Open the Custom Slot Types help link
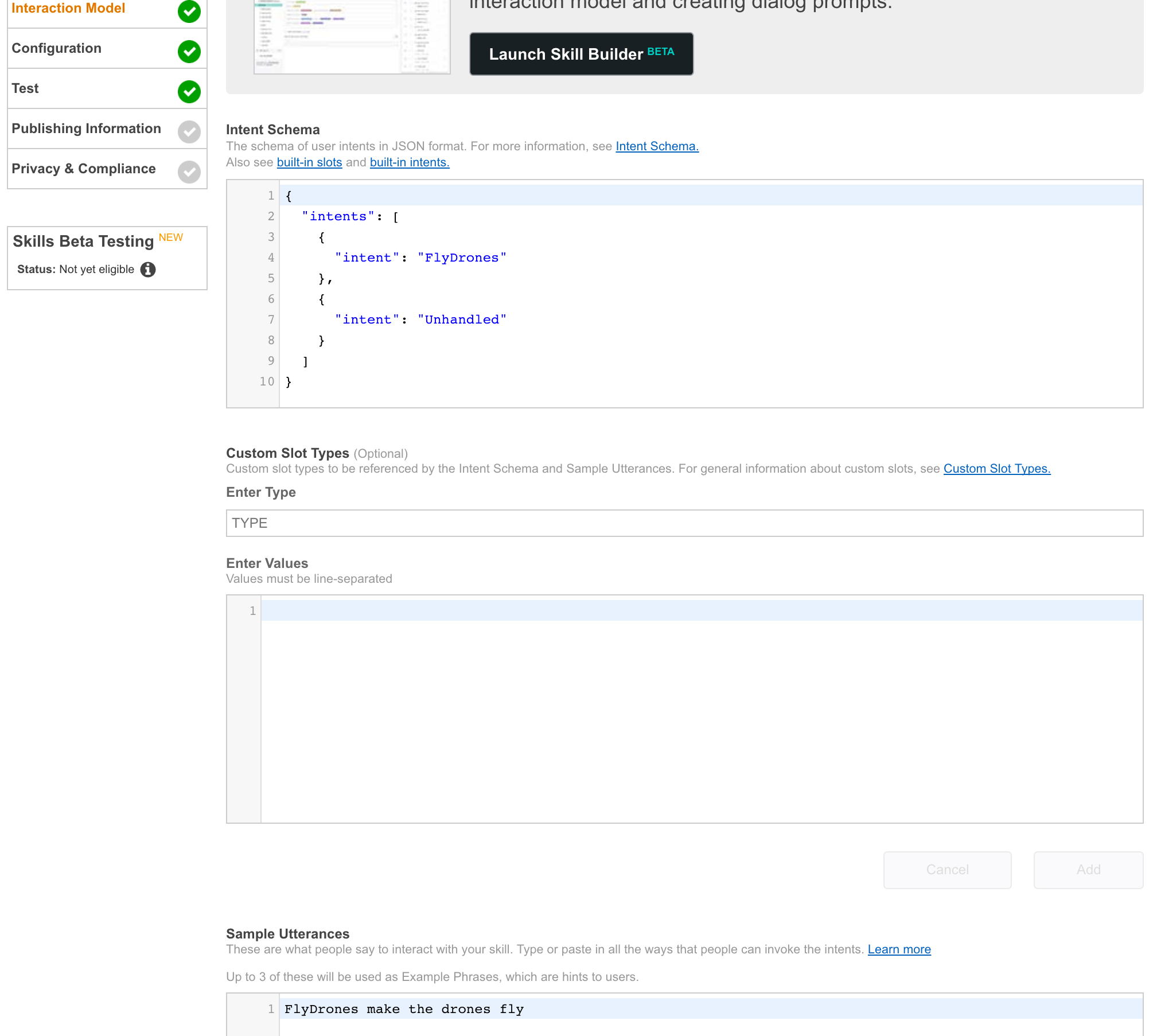The height and width of the screenshot is (1036, 1157). point(996,469)
